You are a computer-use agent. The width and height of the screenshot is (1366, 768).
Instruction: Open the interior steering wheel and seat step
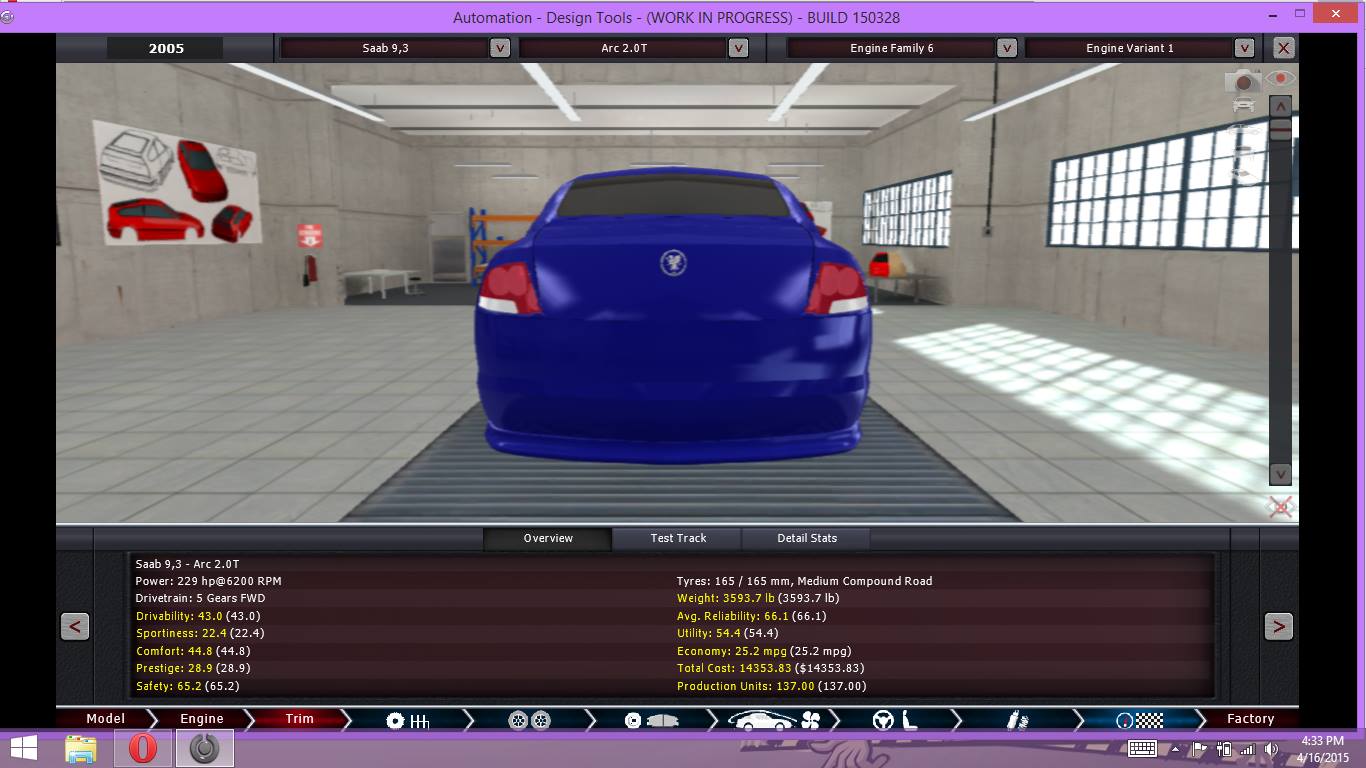tap(896, 720)
